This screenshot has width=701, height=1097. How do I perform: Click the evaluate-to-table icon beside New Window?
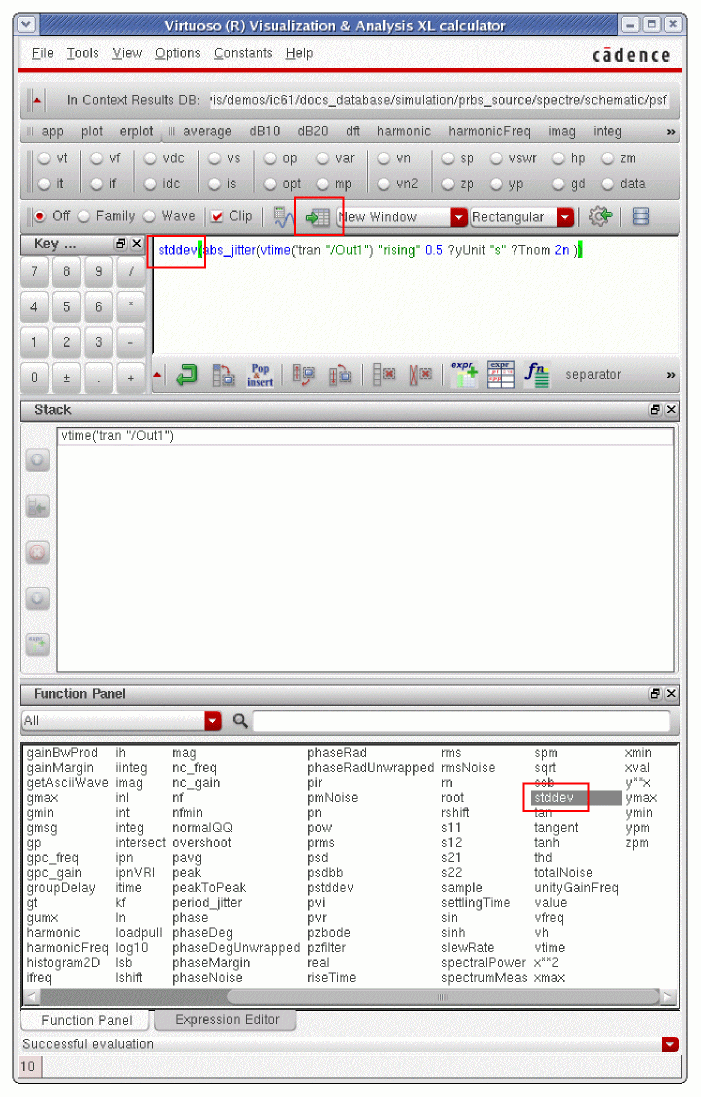click(x=318, y=218)
